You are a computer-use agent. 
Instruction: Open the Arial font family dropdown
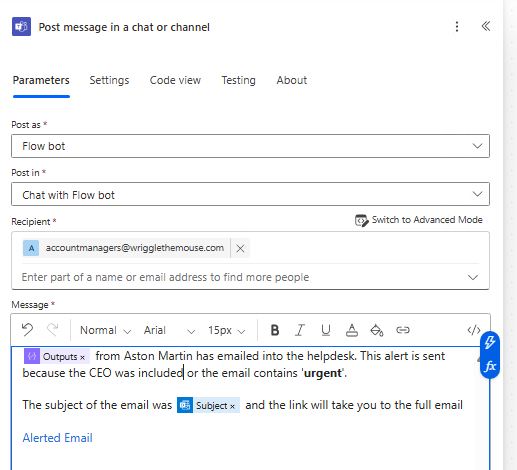tap(169, 330)
